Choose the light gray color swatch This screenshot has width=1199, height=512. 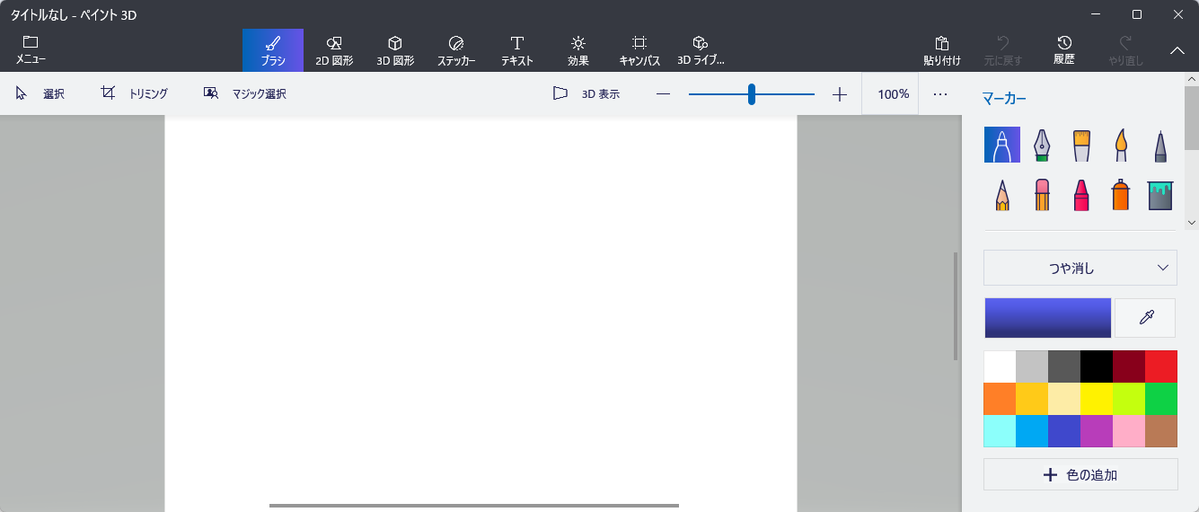(1032, 366)
